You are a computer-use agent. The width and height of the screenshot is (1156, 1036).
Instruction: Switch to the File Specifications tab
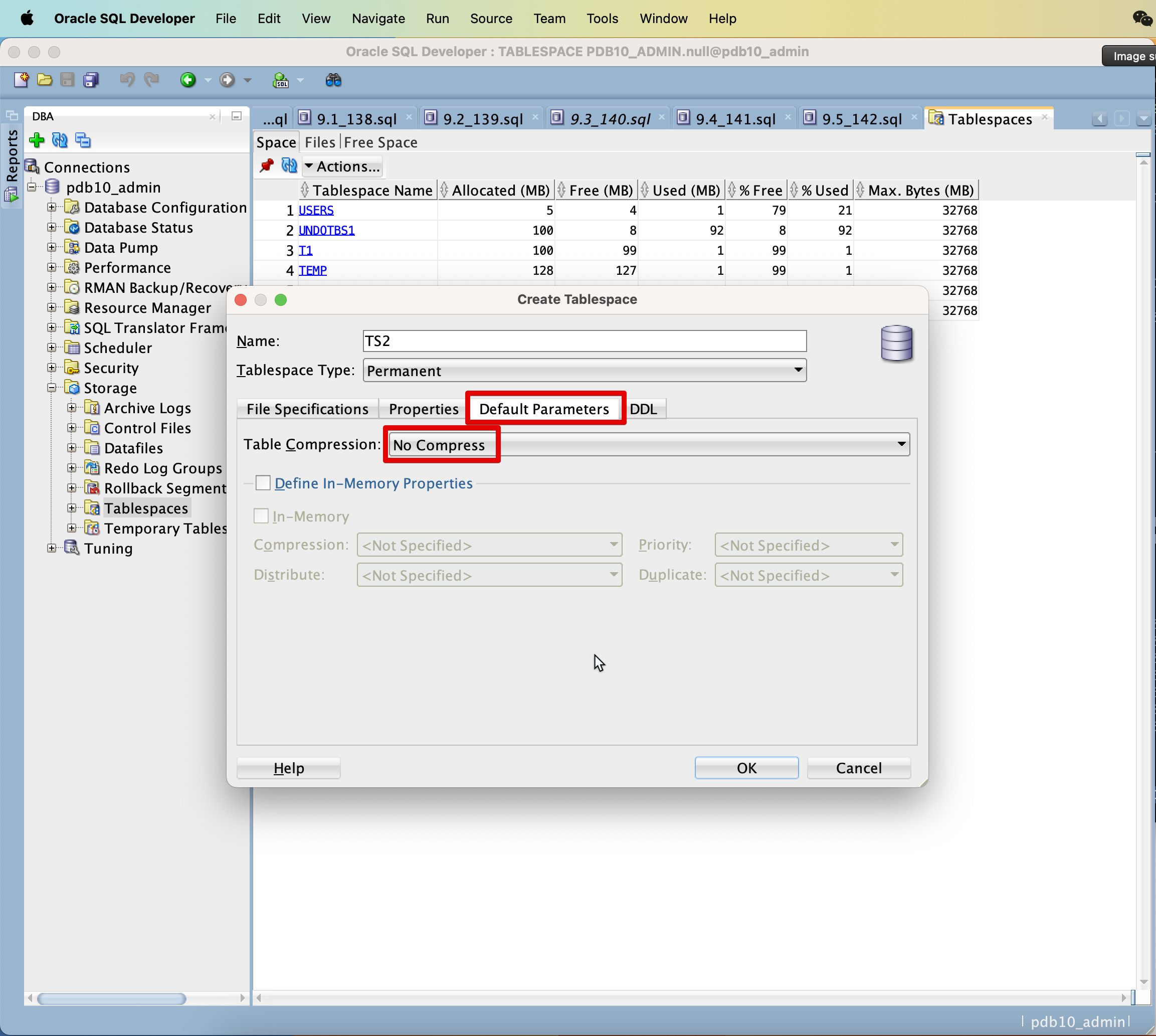(x=307, y=409)
